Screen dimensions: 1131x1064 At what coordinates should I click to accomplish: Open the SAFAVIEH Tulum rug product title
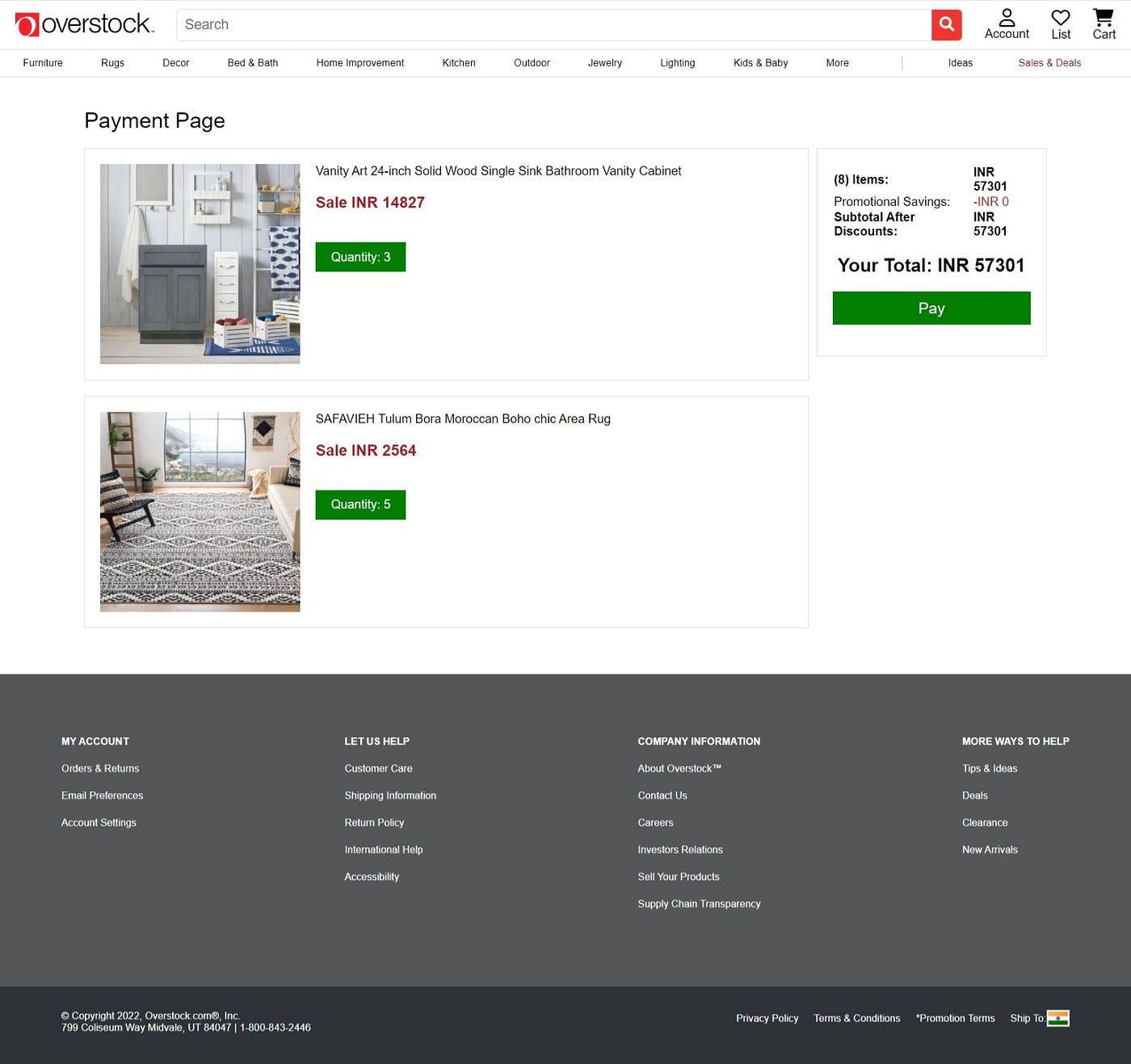[463, 418]
